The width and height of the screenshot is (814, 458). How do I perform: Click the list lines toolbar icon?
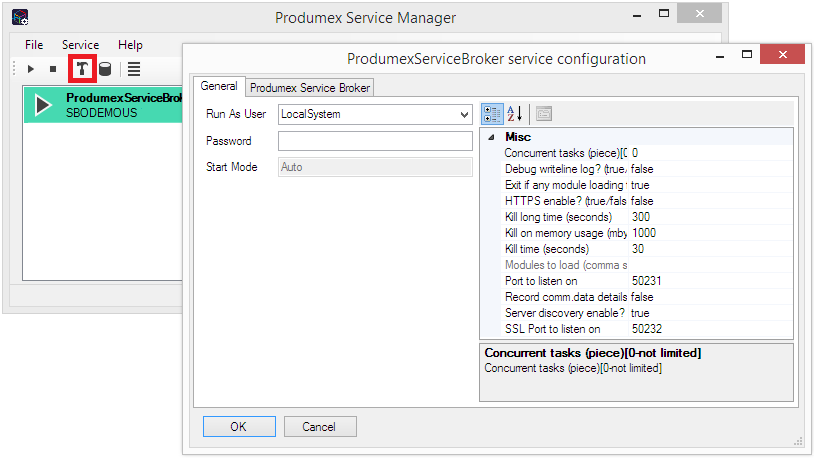(x=134, y=69)
